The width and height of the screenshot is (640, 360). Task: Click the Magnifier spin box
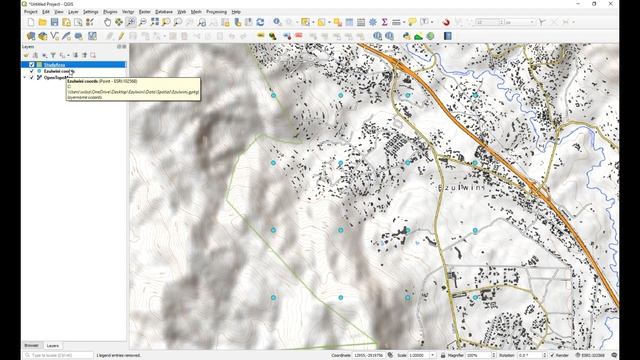[x=481, y=355]
